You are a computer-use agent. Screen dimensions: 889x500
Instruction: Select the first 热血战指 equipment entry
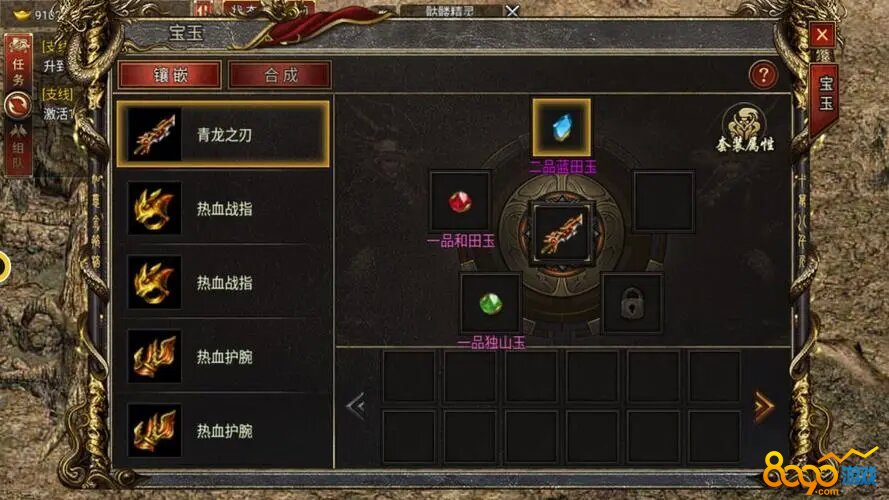(x=223, y=208)
